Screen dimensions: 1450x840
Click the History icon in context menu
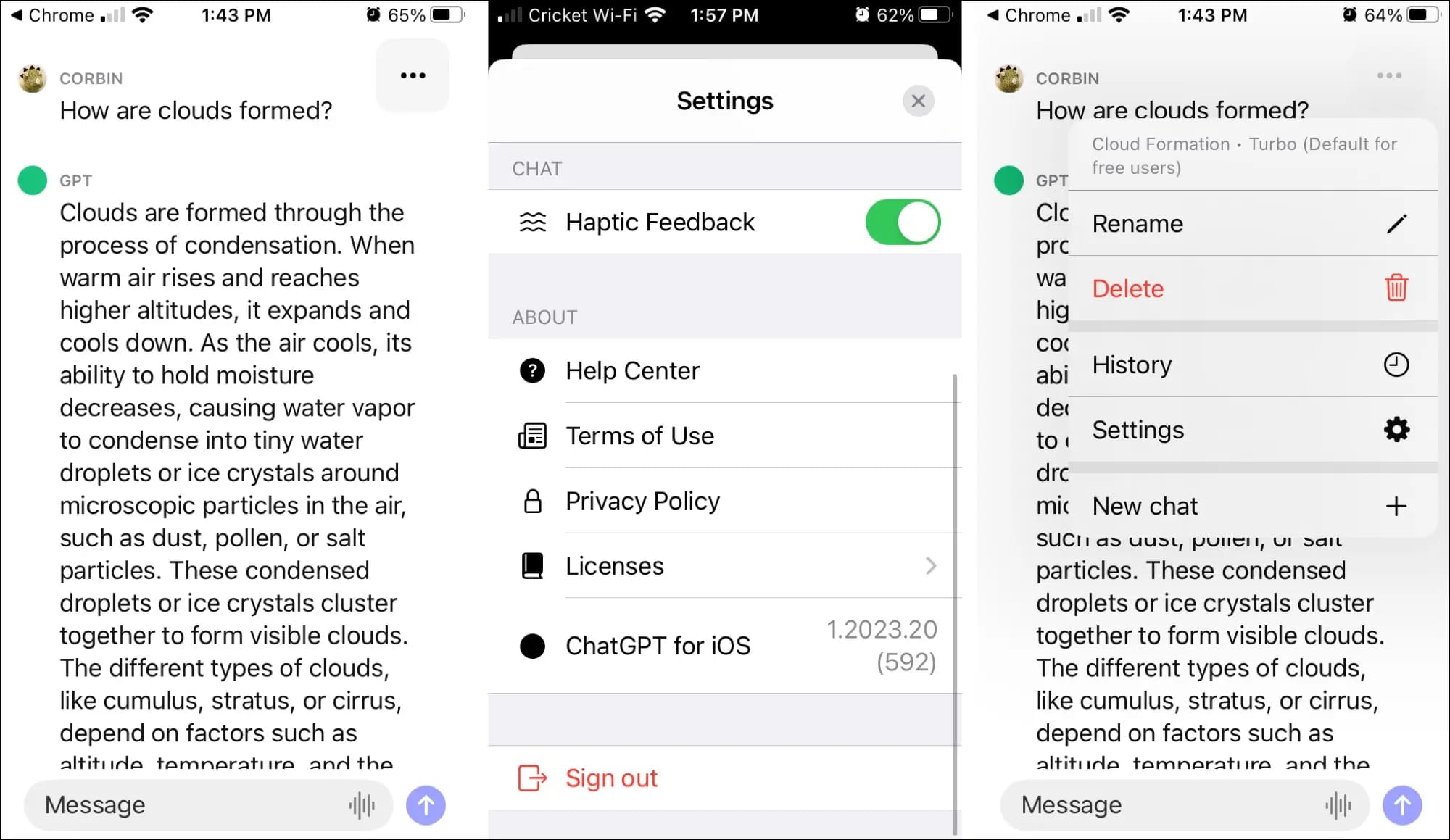tap(1395, 363)
